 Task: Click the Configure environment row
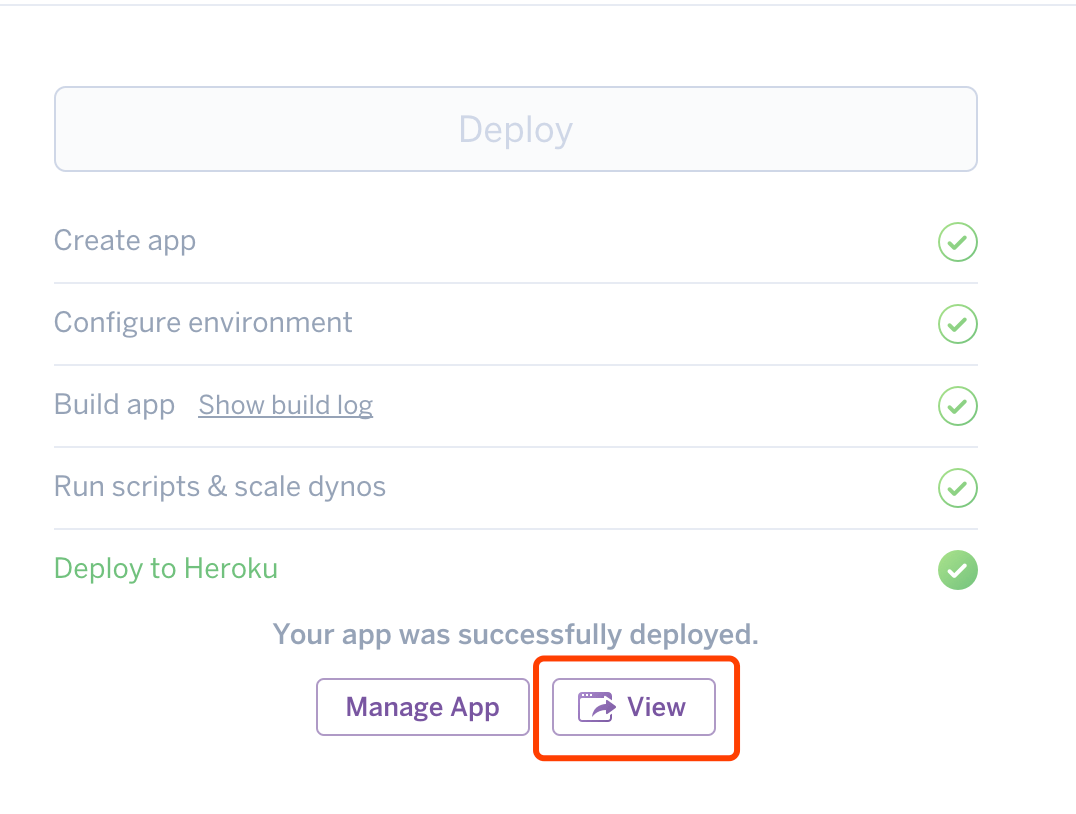pos(516,324)
